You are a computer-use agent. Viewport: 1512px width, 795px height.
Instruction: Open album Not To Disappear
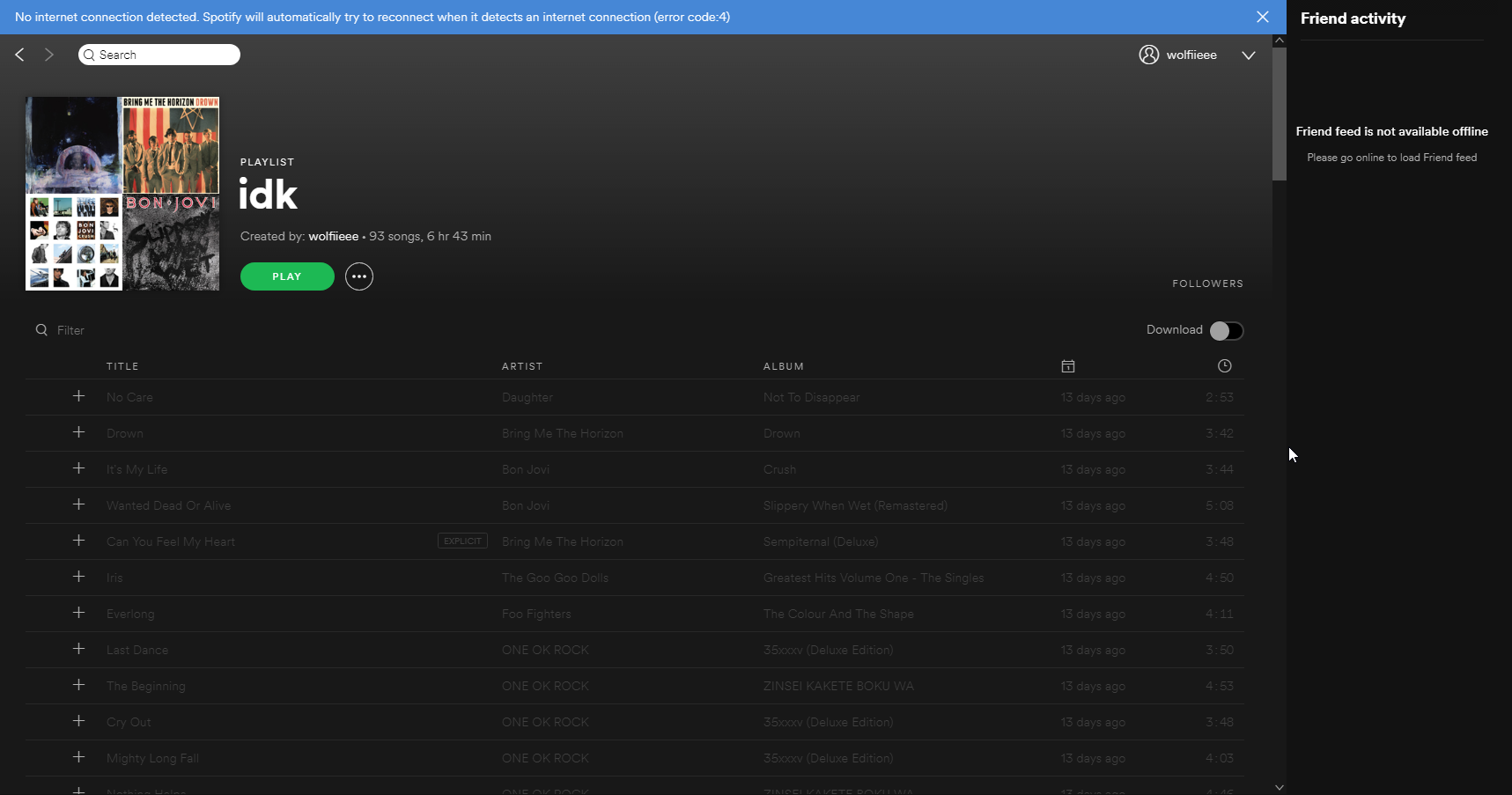click(811, 397)
